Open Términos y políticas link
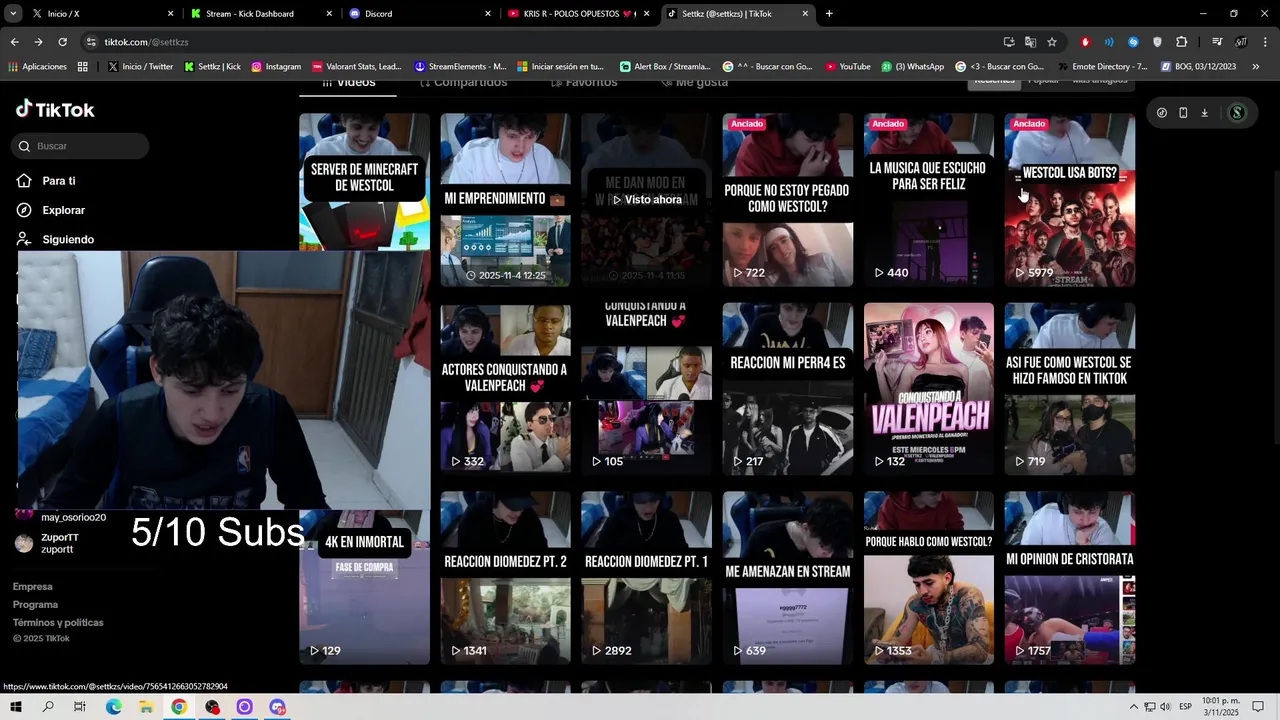 pos(58,623)
